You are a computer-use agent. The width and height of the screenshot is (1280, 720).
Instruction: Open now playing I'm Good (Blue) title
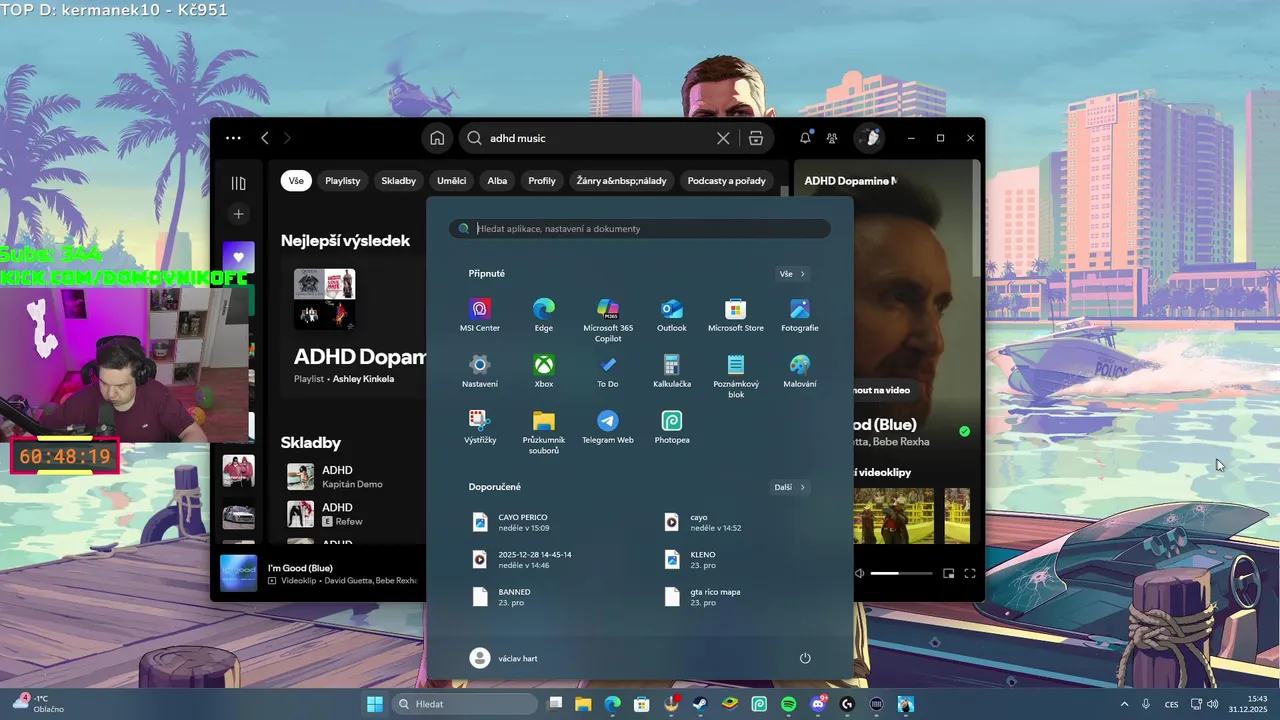[x=300, y=568]
